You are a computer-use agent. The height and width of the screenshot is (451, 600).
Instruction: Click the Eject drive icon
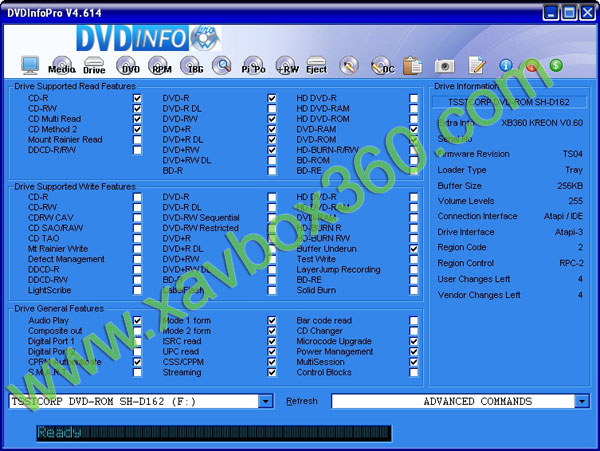point(316,65)
